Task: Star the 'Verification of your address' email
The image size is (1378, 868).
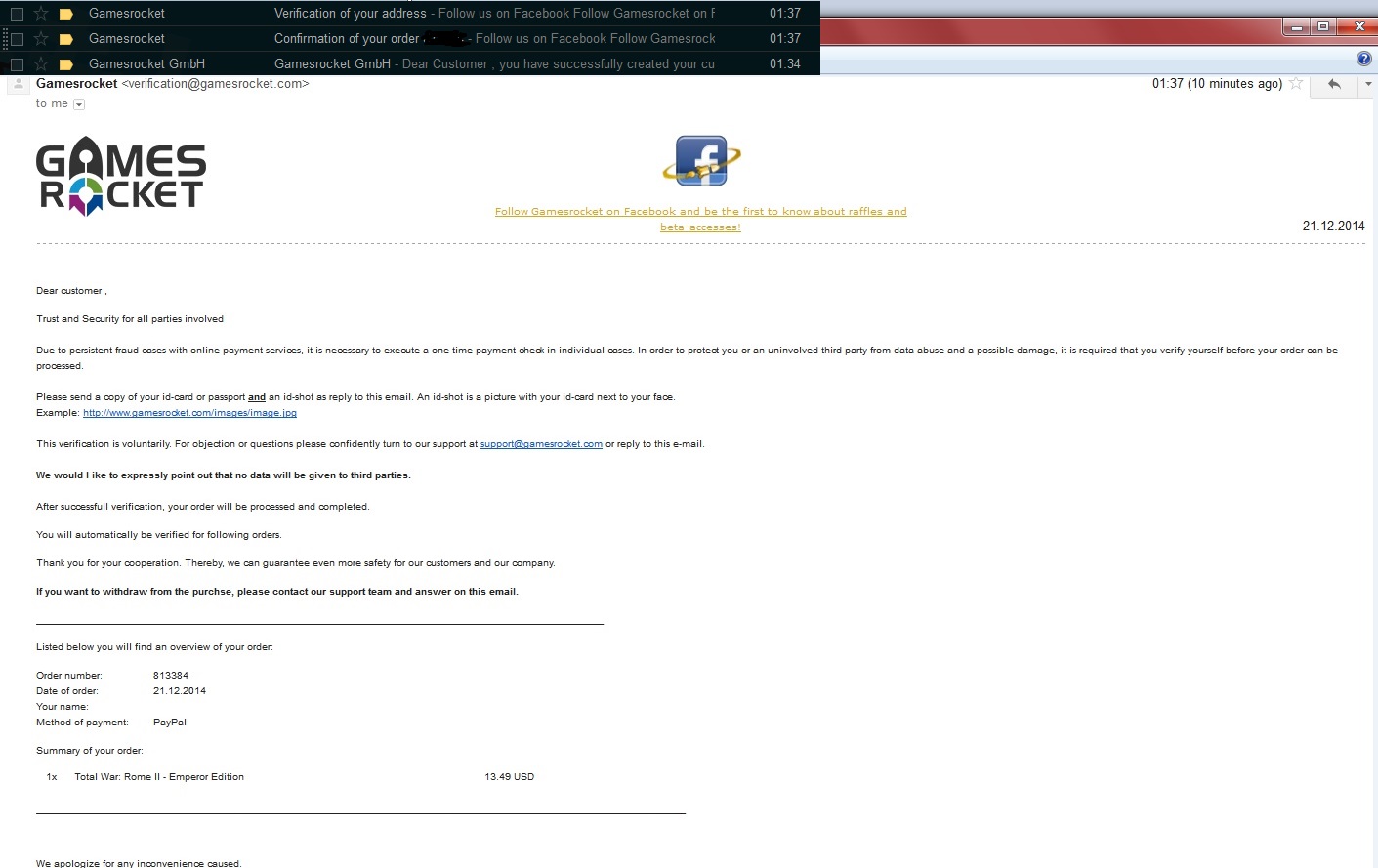Action: (41, 14)
